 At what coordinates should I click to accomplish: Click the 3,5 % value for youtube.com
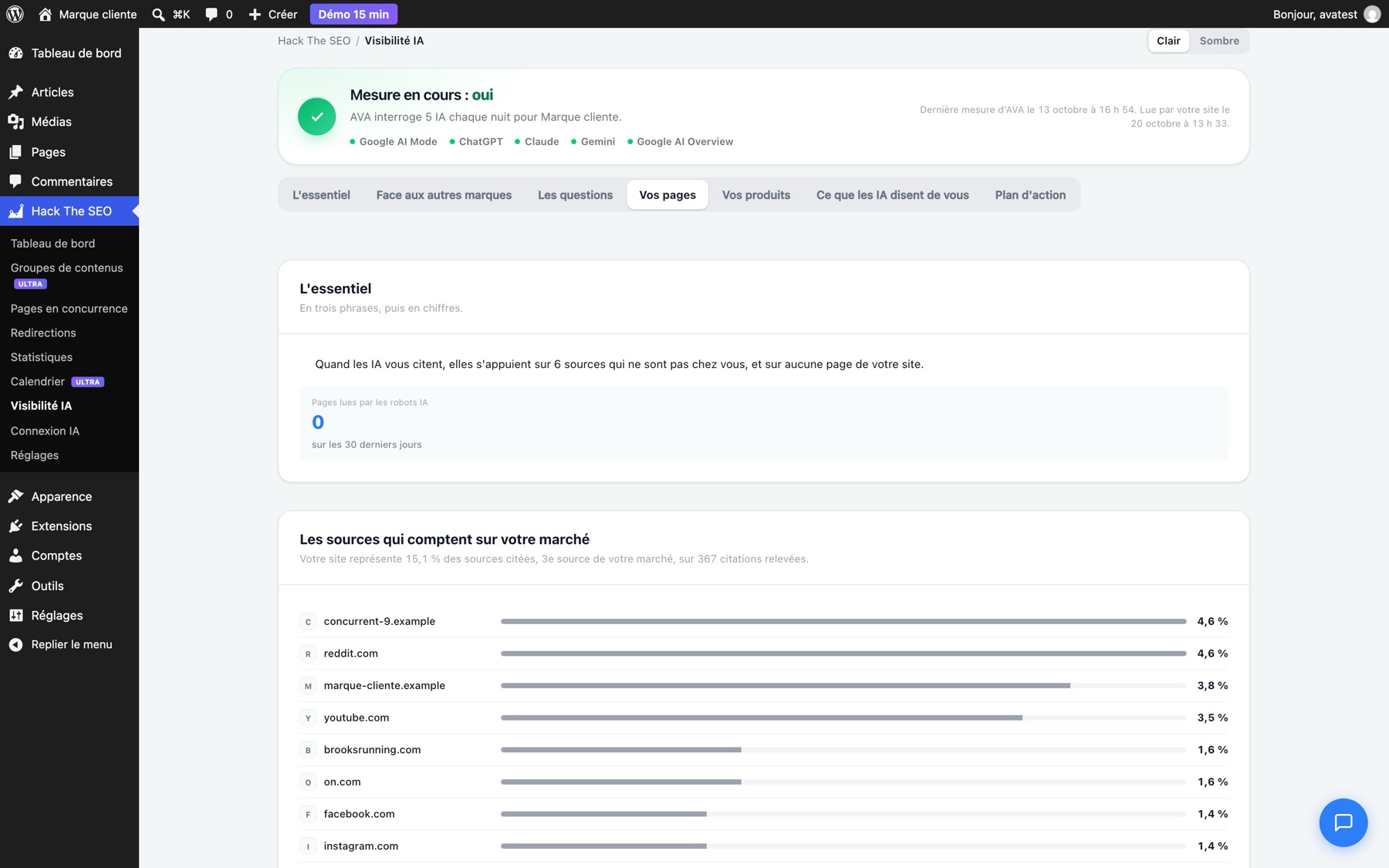(x=1212, y=718)
